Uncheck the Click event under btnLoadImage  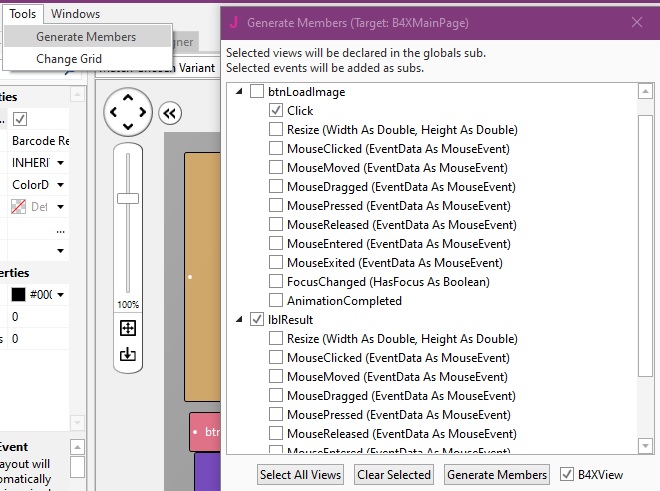tap(276, 111)
